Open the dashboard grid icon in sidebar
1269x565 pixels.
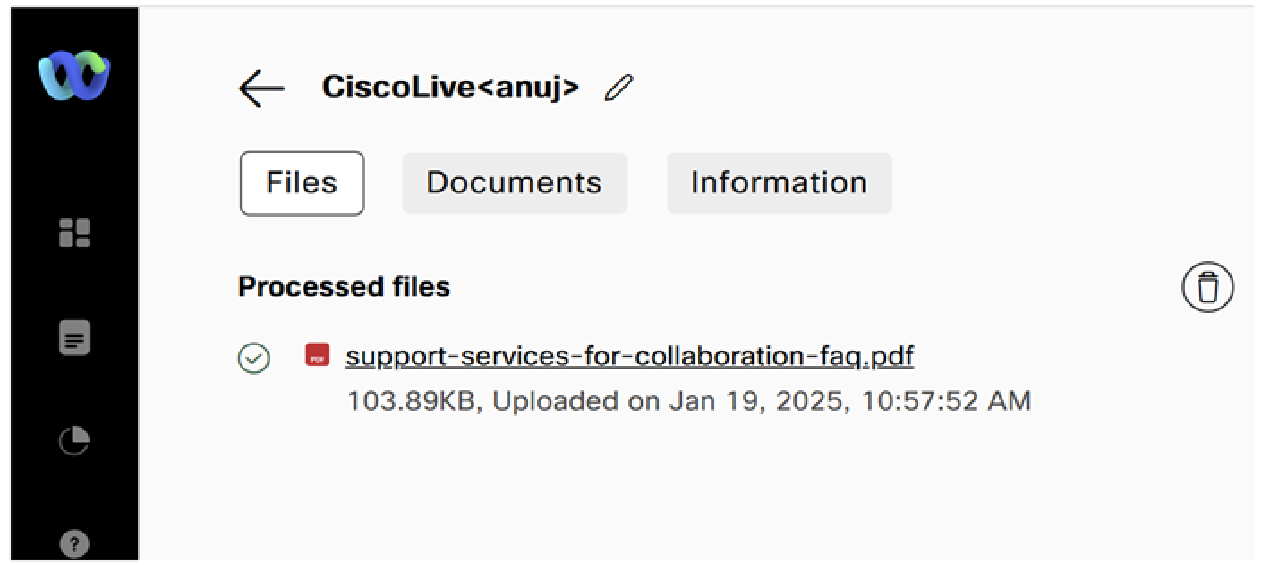[74, 233]
